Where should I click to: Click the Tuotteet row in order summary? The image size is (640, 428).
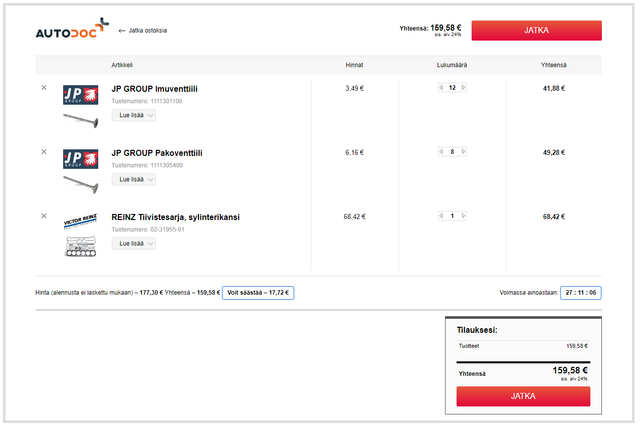tap(523, 346)
